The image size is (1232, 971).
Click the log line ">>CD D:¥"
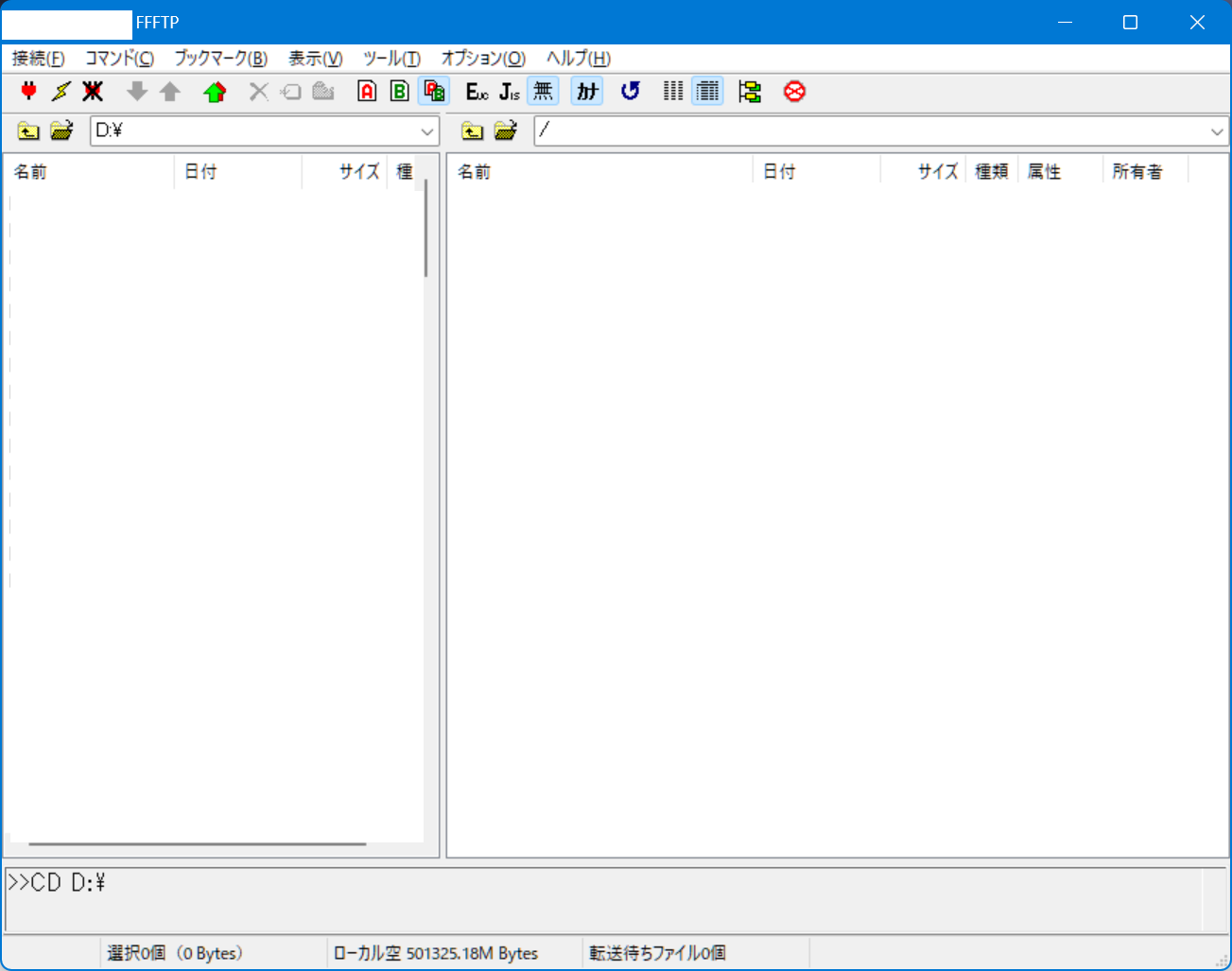pos(57,883)
